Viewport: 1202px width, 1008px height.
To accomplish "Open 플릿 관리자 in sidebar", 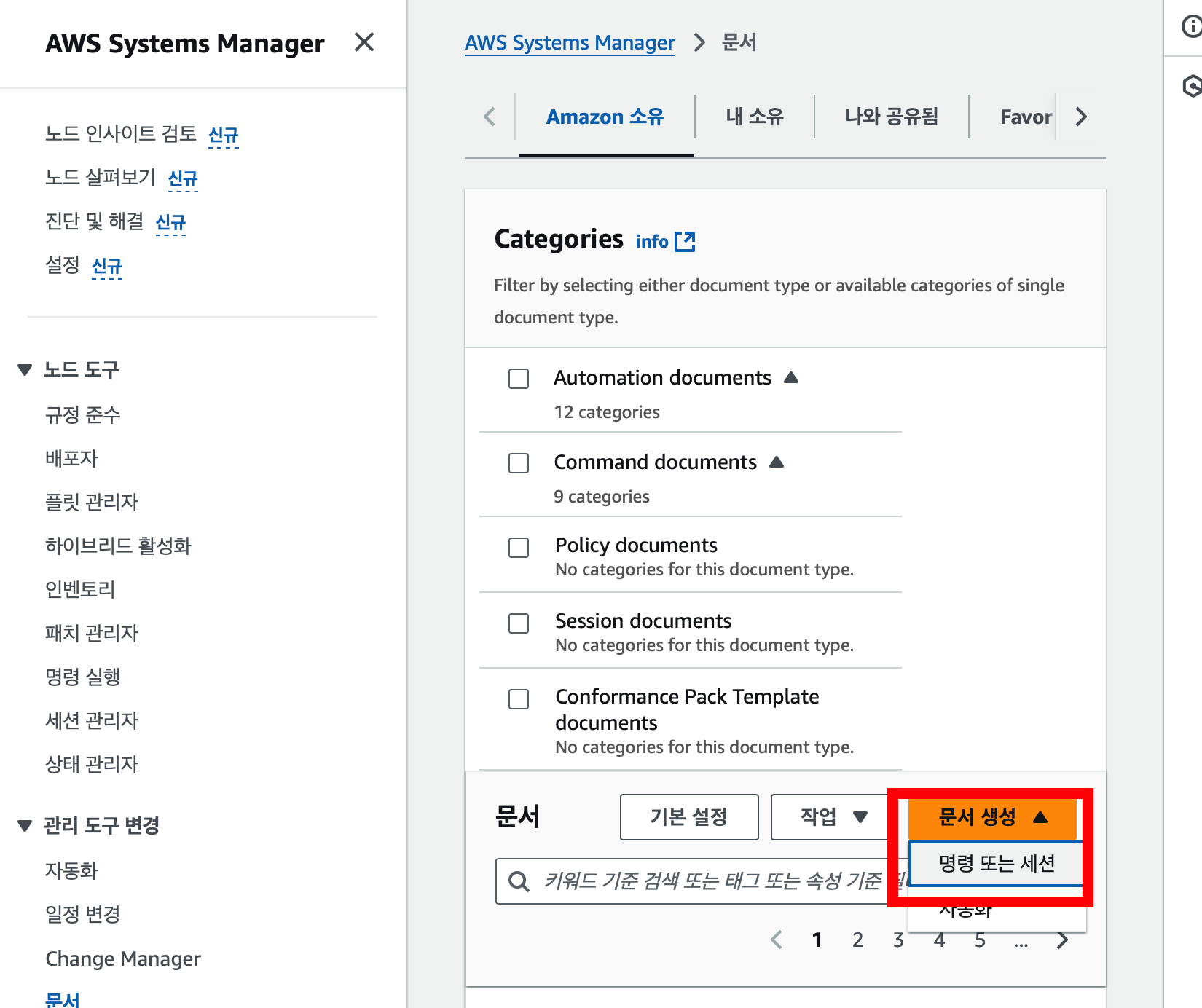I will point(92,503).
